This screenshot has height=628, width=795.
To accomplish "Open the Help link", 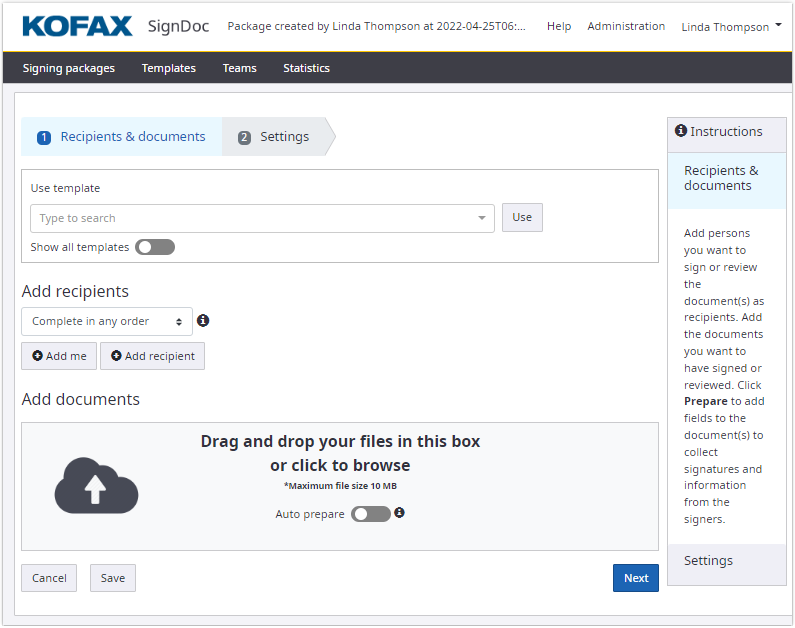I will 559,26.
